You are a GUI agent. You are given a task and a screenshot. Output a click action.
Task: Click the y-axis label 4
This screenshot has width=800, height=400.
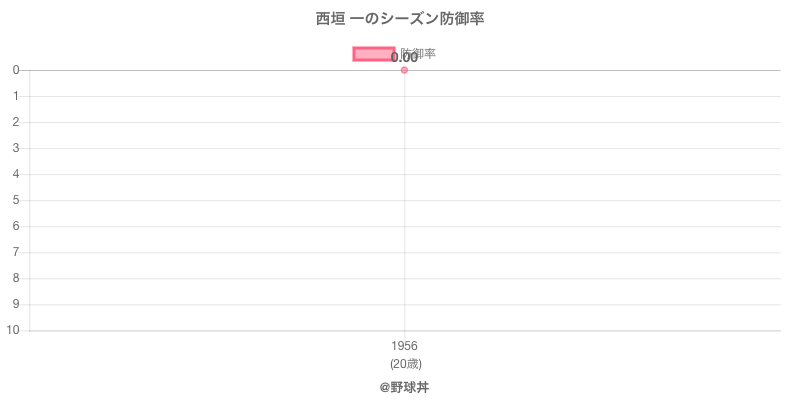click(x=17, y=174)
